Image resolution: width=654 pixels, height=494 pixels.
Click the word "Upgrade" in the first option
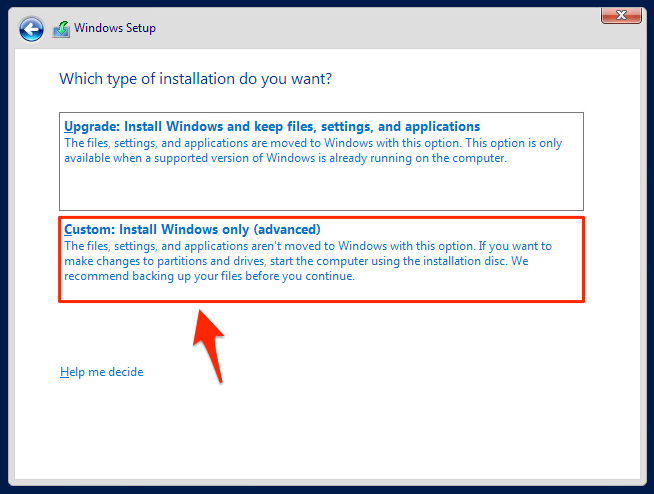click(x=90, y=127)
